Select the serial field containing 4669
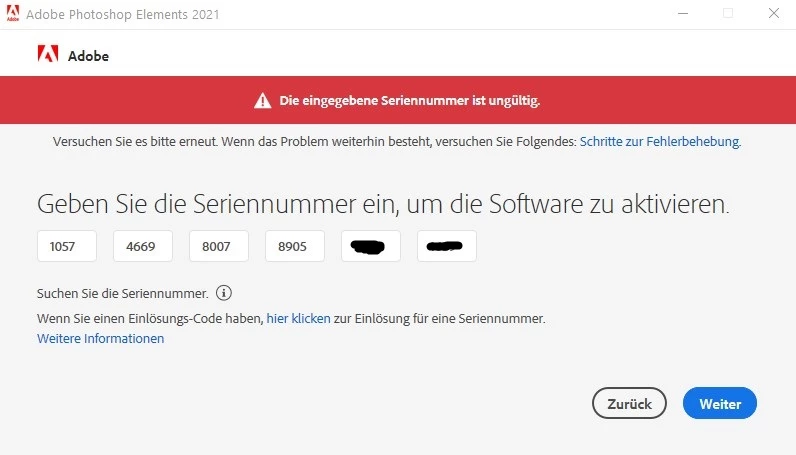The width and height of the screenshot is (796, 455). (x=143, y=246)
